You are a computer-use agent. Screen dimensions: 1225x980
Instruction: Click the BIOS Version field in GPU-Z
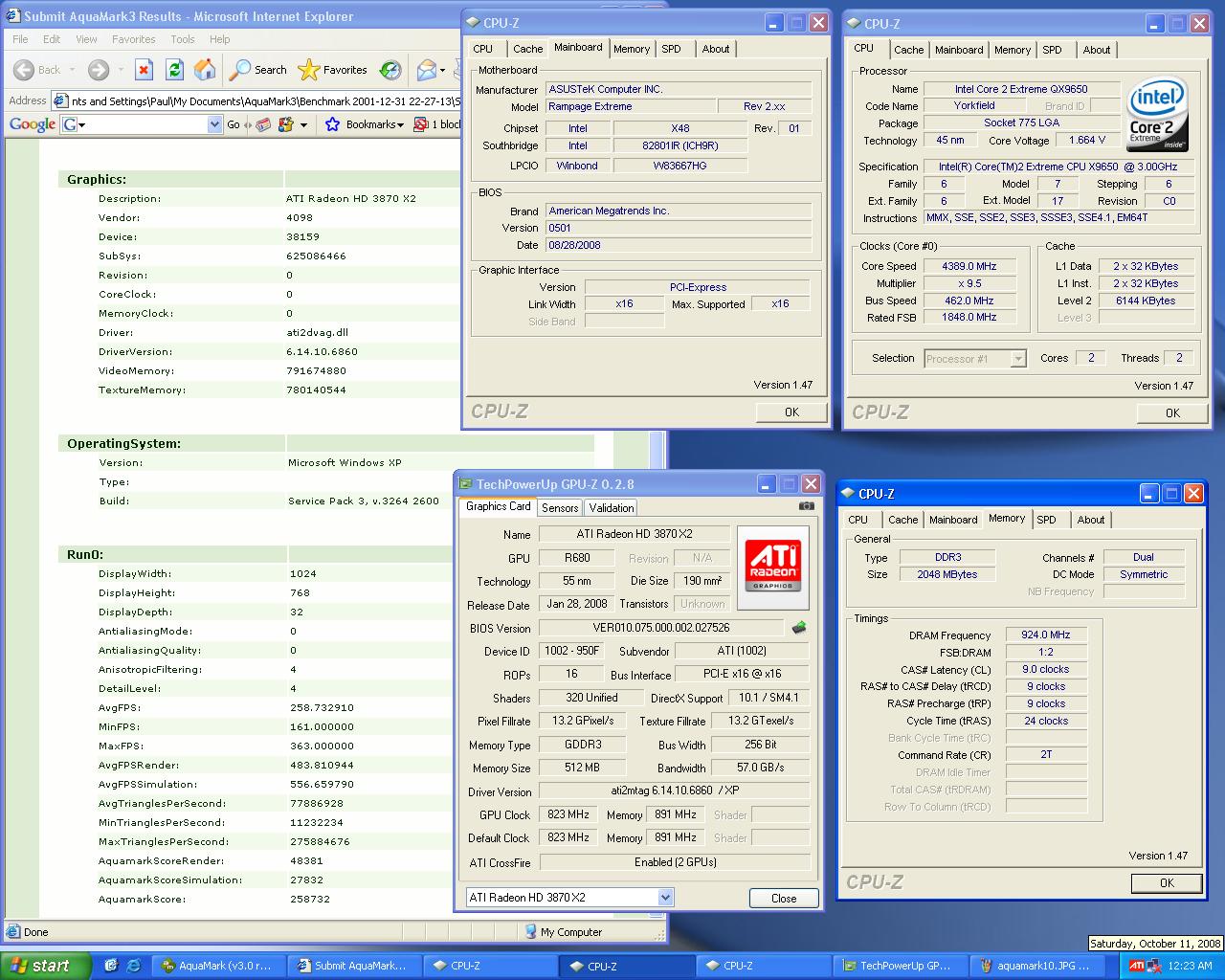click(661, 628)
